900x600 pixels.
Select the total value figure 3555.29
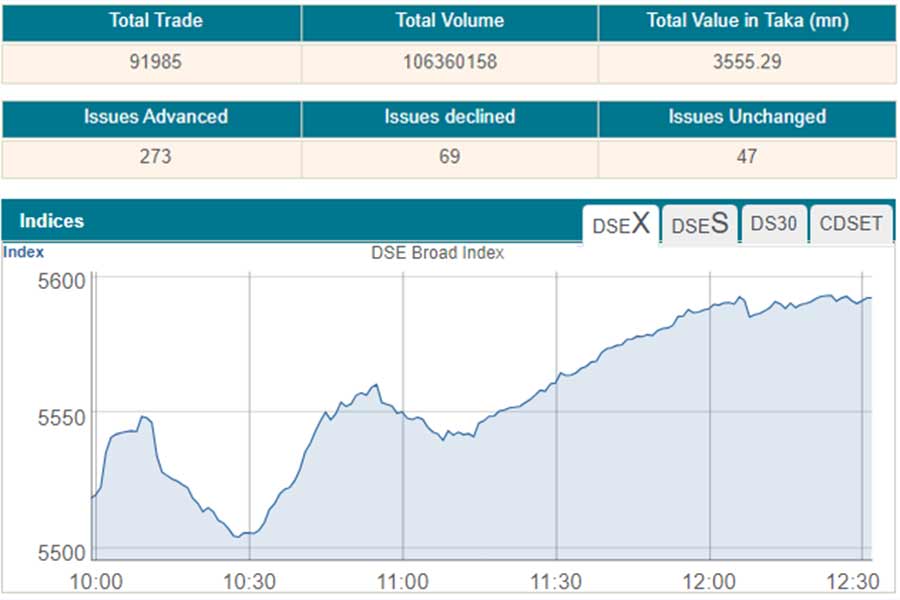[747, 62]
